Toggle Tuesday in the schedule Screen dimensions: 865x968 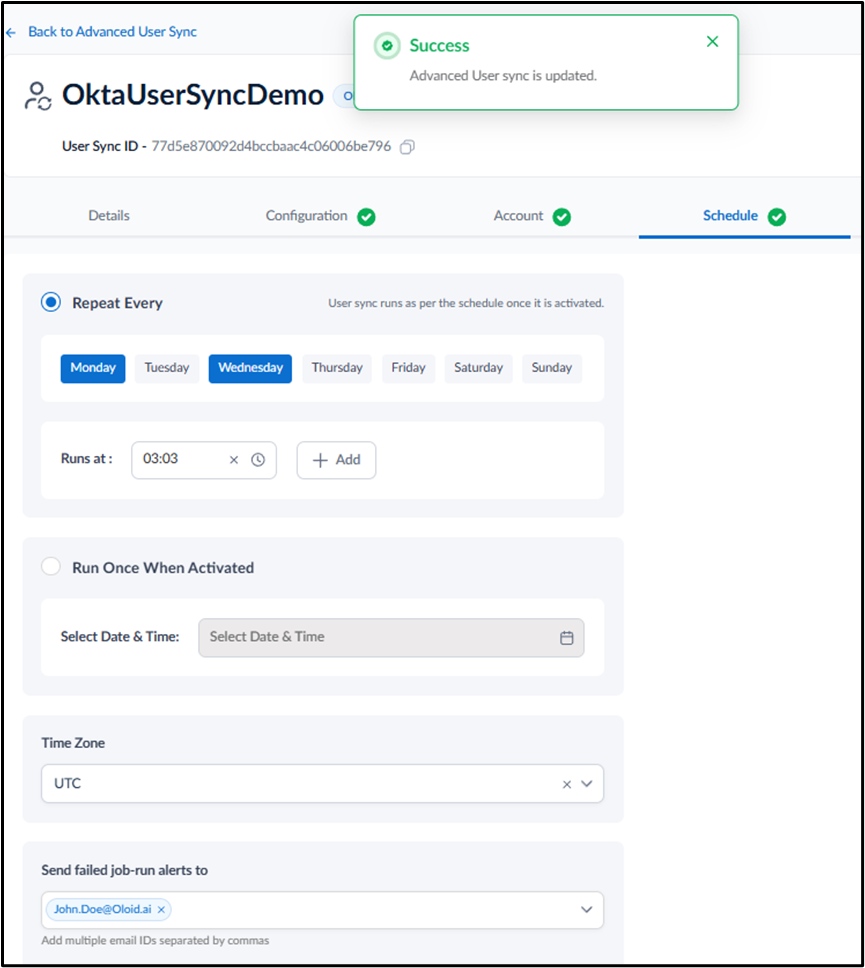(x=167, y=369)
